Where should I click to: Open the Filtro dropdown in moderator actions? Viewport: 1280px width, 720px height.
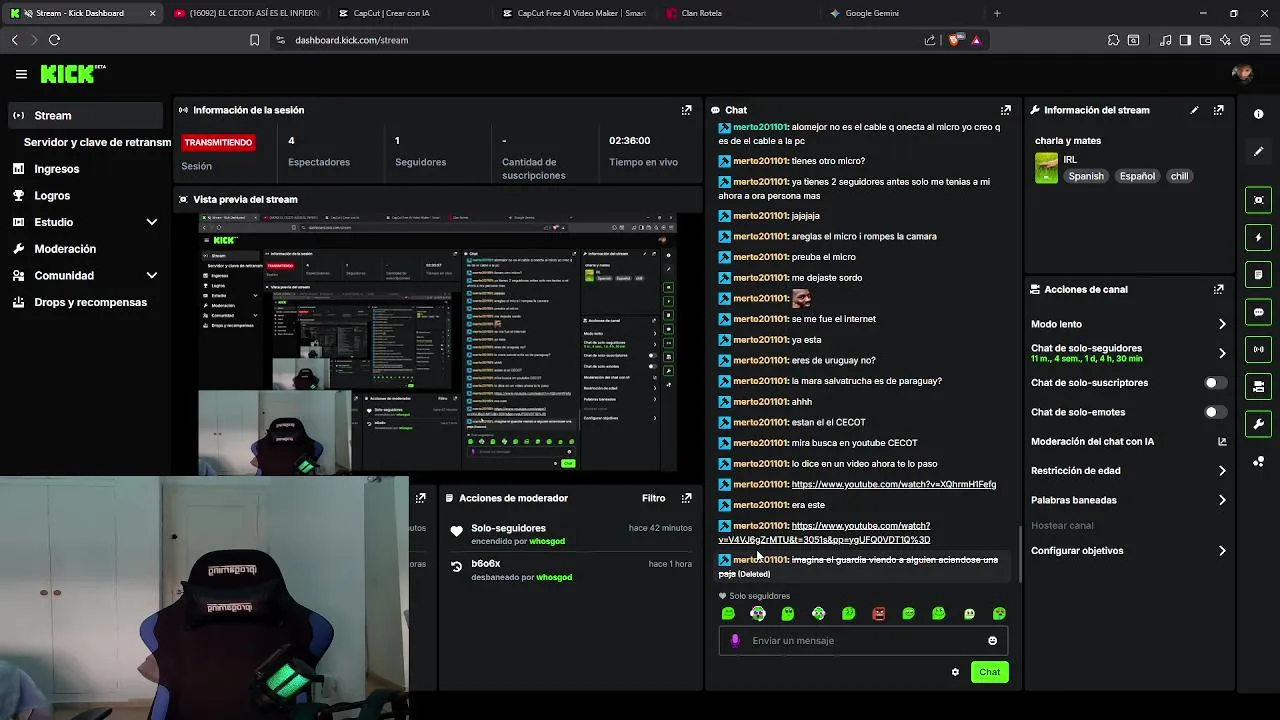[x=653, y=498]
